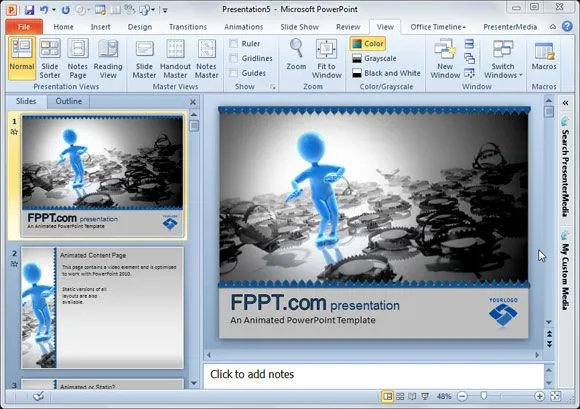This screenshot has height=409, width=580.
Task: Click to add notes field
Action: pos(374,375)
